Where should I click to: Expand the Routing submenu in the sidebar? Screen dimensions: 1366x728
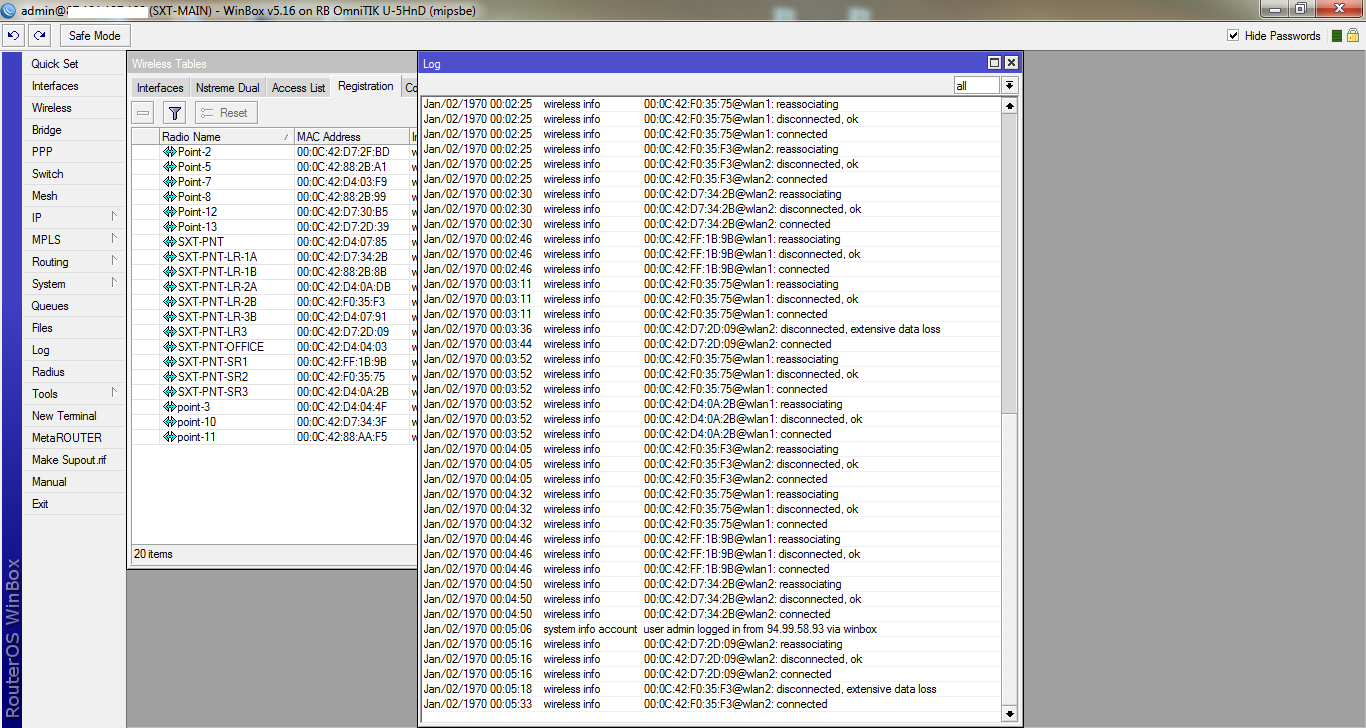pyautogui.click(x=114, y=261)
